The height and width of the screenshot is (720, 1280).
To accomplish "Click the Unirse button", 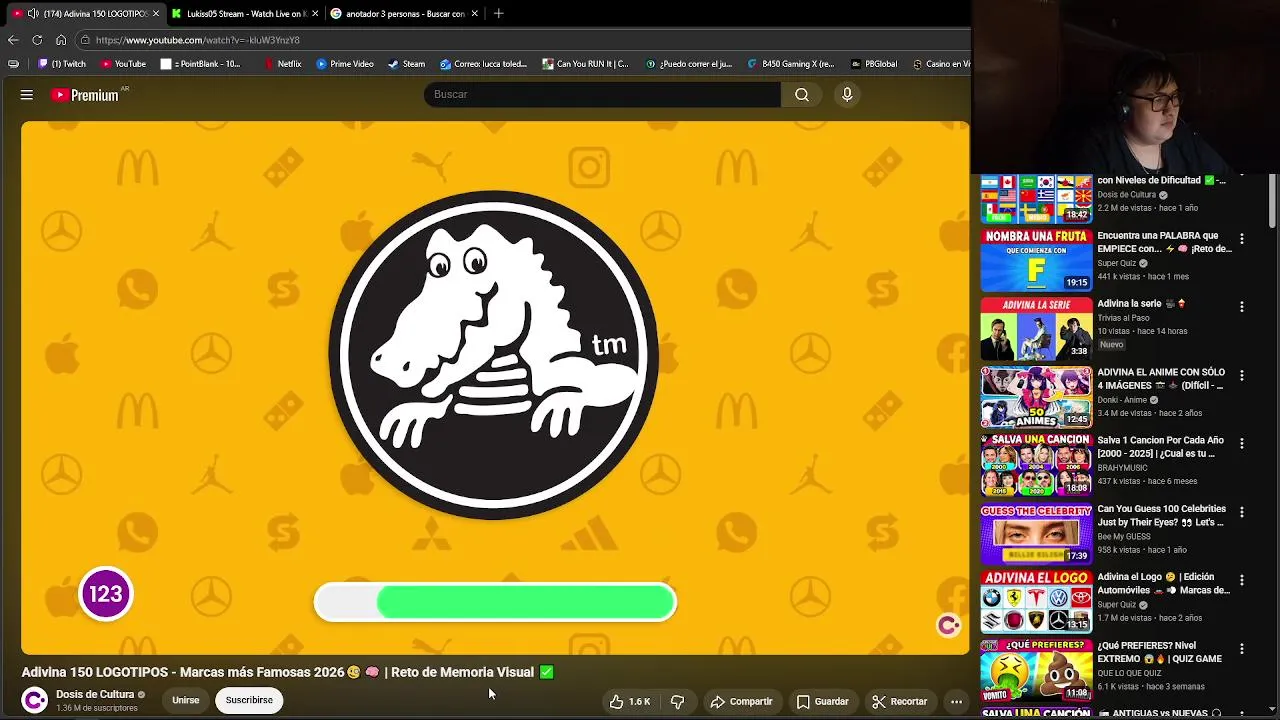I will 185,700.
